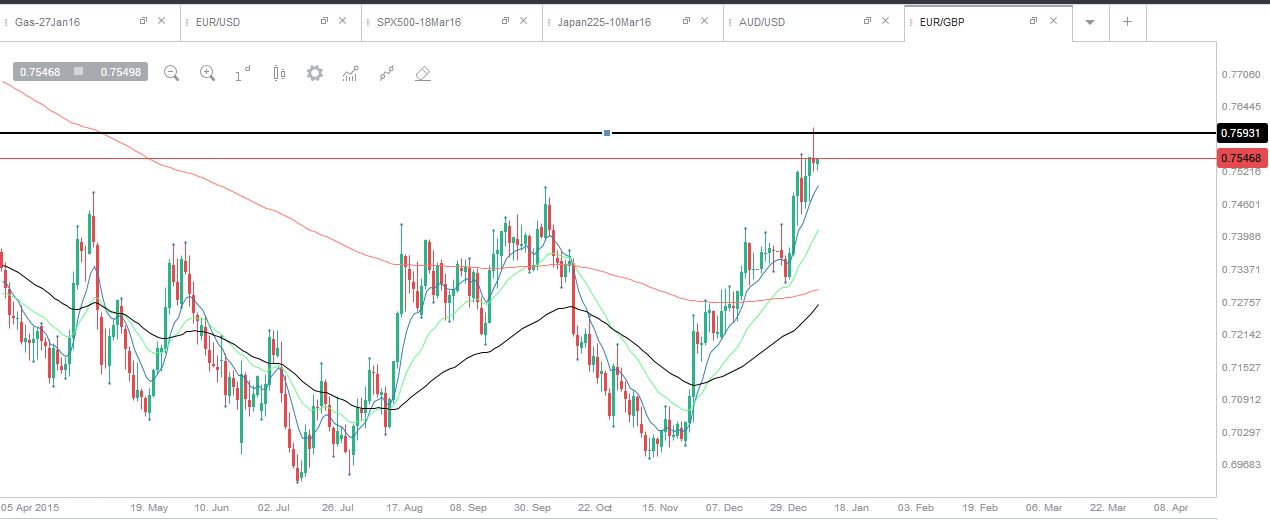
Task: Click the 15. Nov date label
Action: [661, 508]
